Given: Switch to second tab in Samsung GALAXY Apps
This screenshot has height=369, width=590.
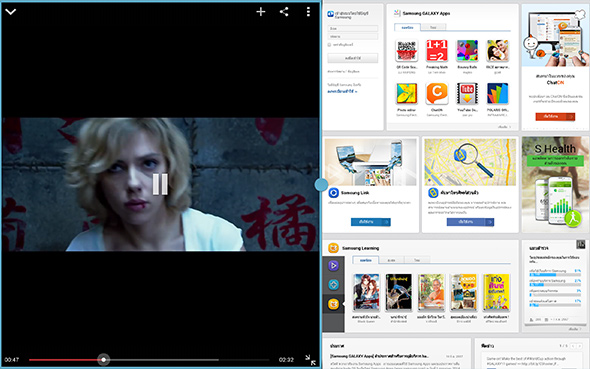Looking at the screenshot, I should [433, 27].
